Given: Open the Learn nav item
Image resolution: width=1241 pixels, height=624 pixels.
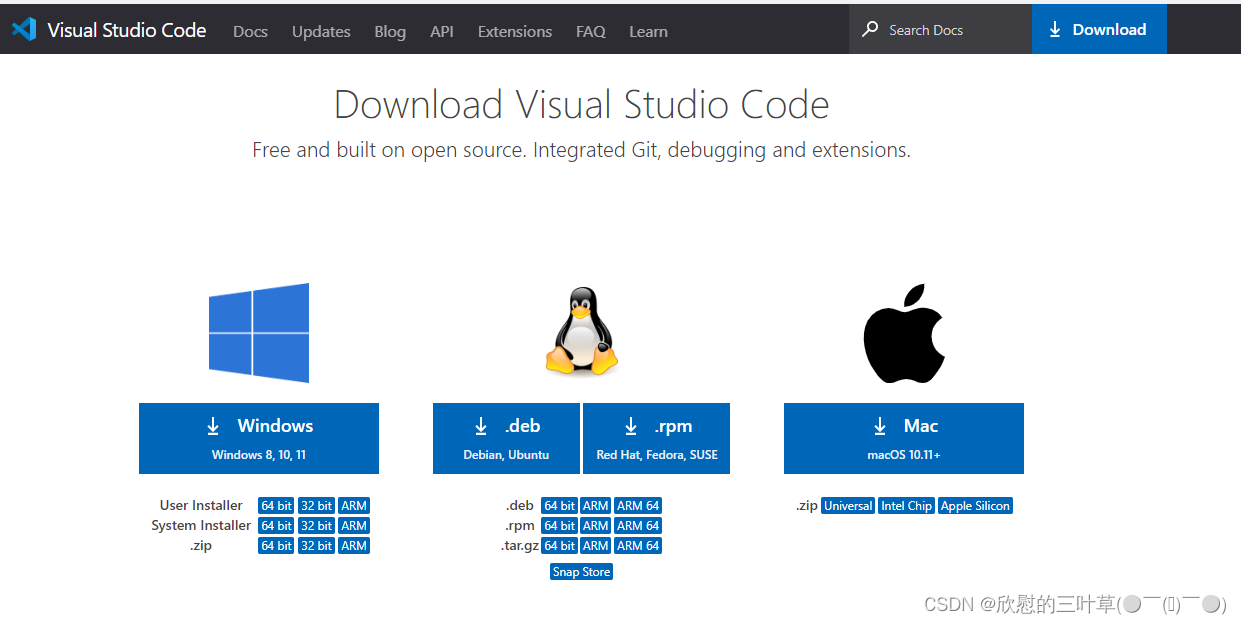Looking at the screenshot, I should [x=648, y=31].
